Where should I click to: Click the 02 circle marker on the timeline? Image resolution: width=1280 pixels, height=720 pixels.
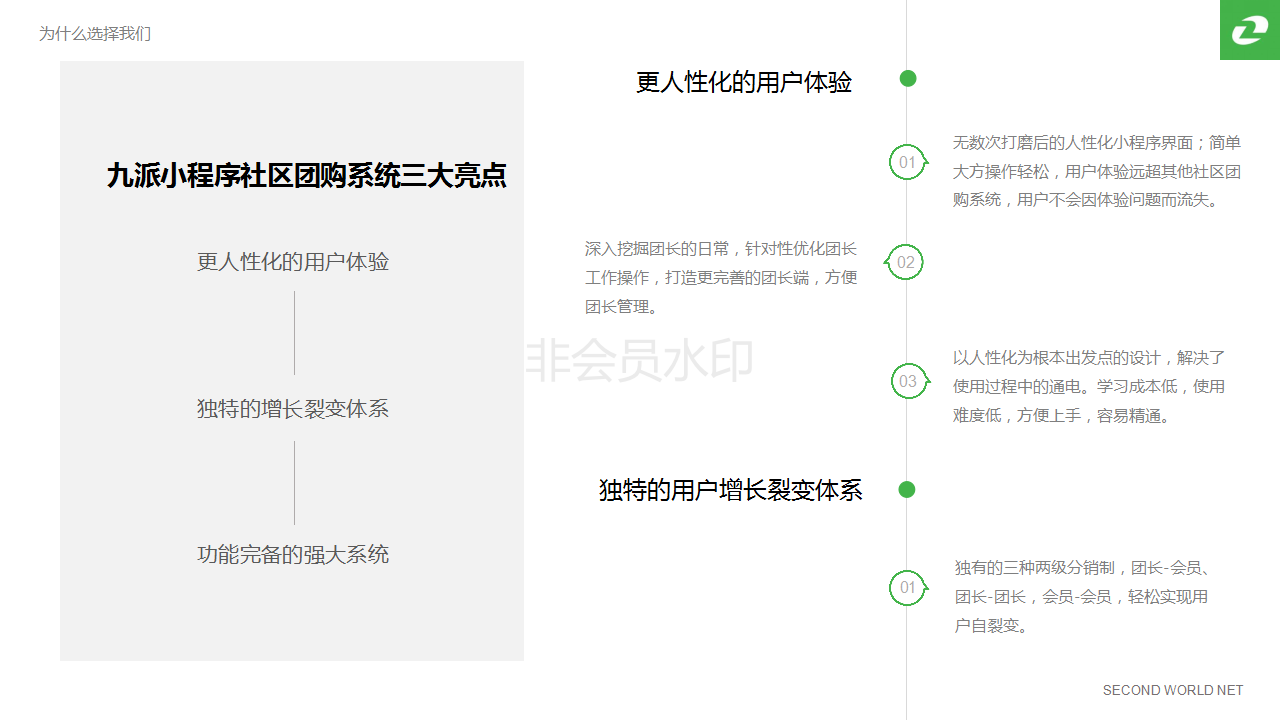coord(905,262)
